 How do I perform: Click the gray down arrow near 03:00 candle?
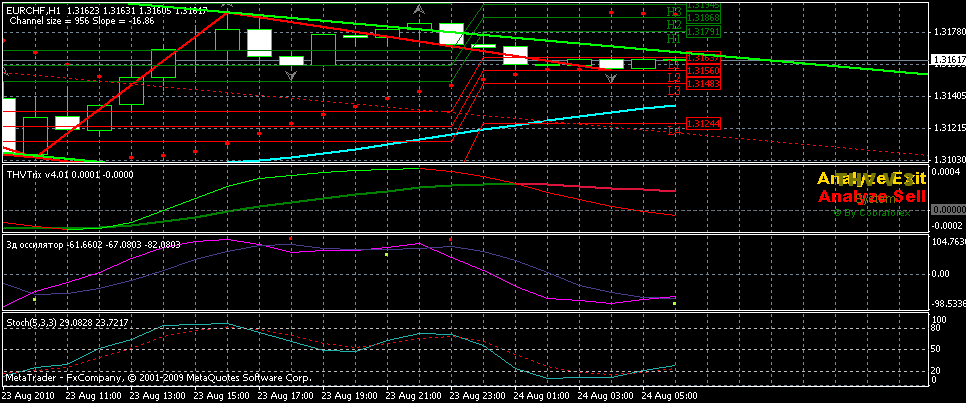[x=612, y=78]
